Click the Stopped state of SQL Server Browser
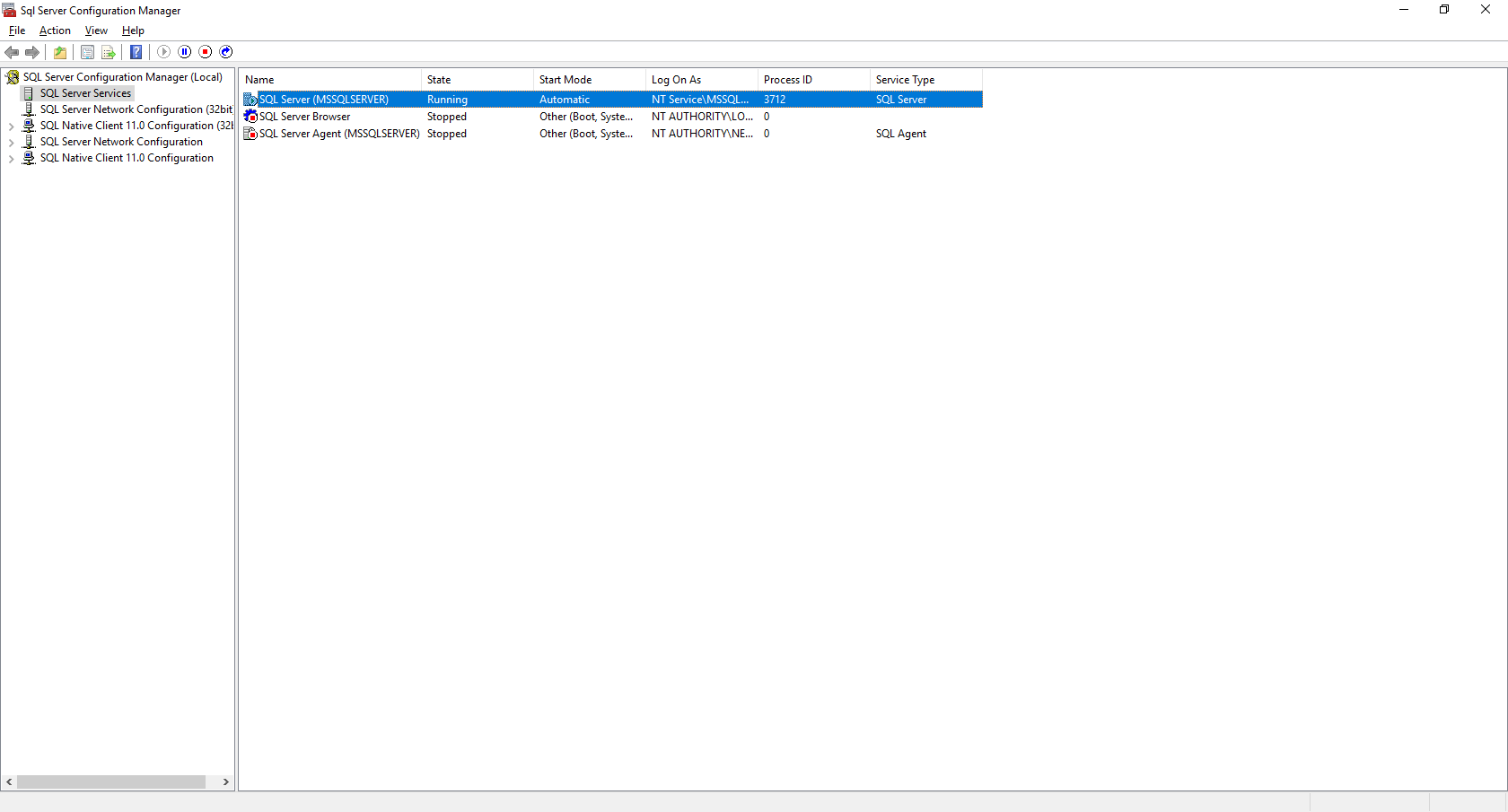1508x812 pixels. point(447,117)
